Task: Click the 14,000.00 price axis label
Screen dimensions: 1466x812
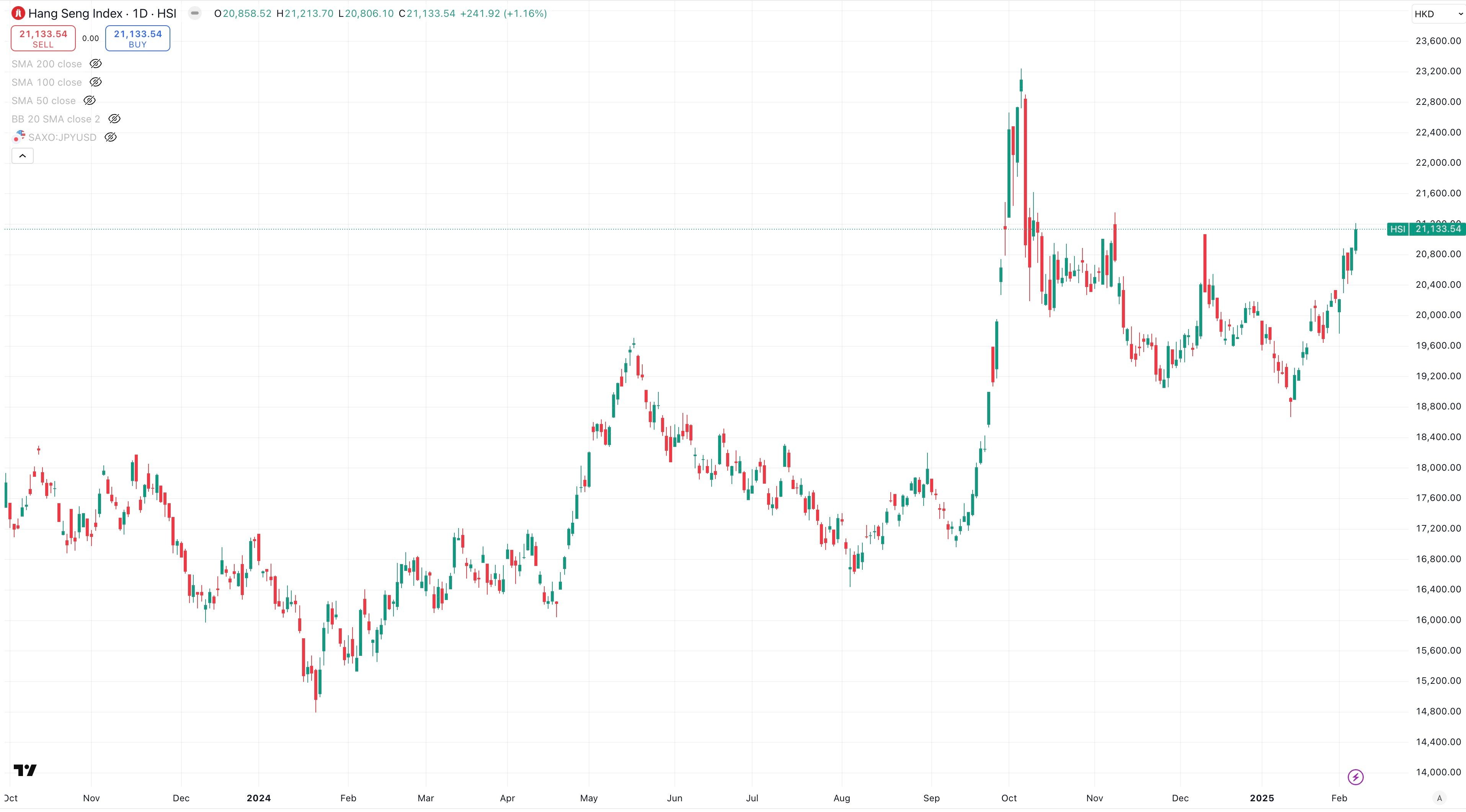Action: 1438,772
